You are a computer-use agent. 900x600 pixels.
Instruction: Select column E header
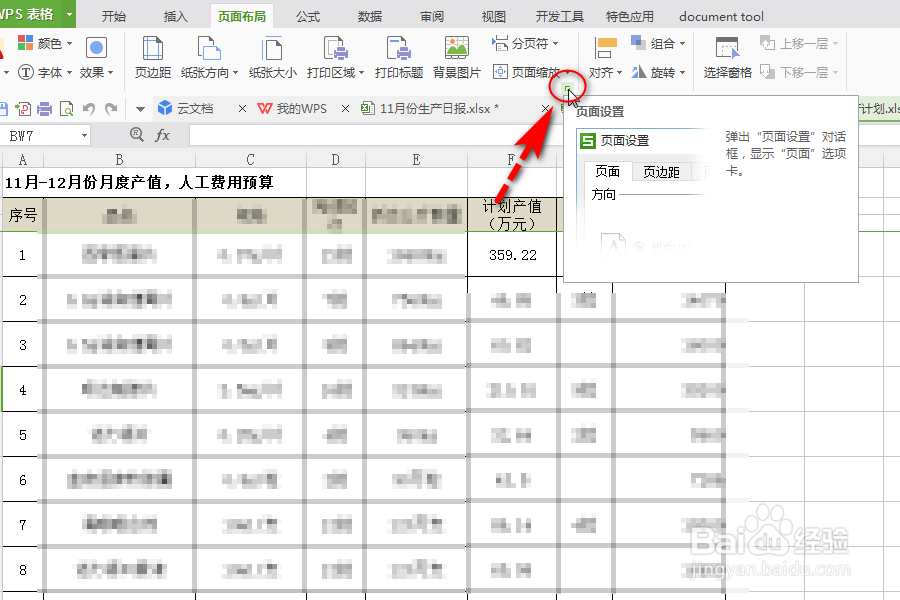[x=416, y=159]
